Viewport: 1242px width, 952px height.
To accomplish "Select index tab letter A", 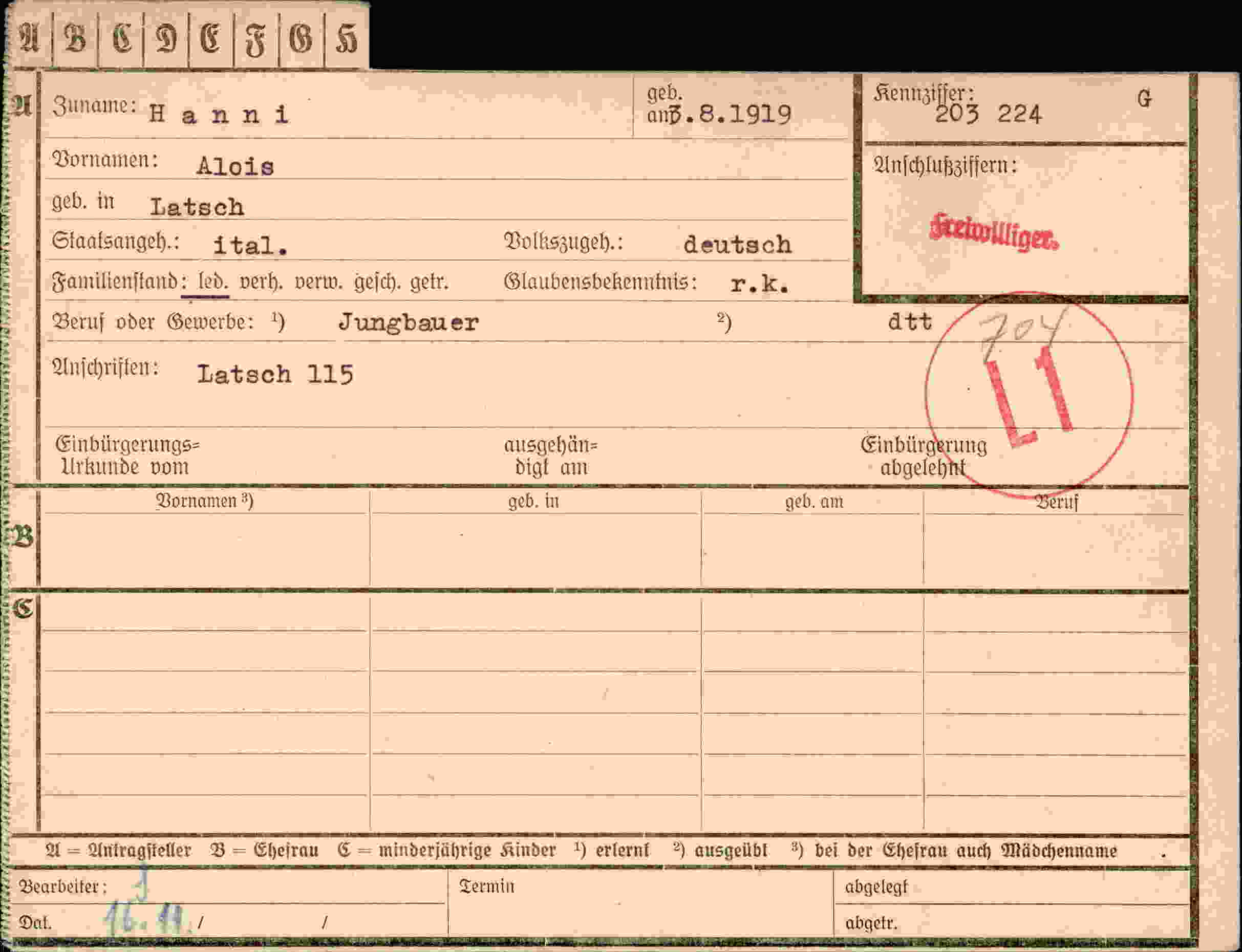I will (x=29, y=39).
